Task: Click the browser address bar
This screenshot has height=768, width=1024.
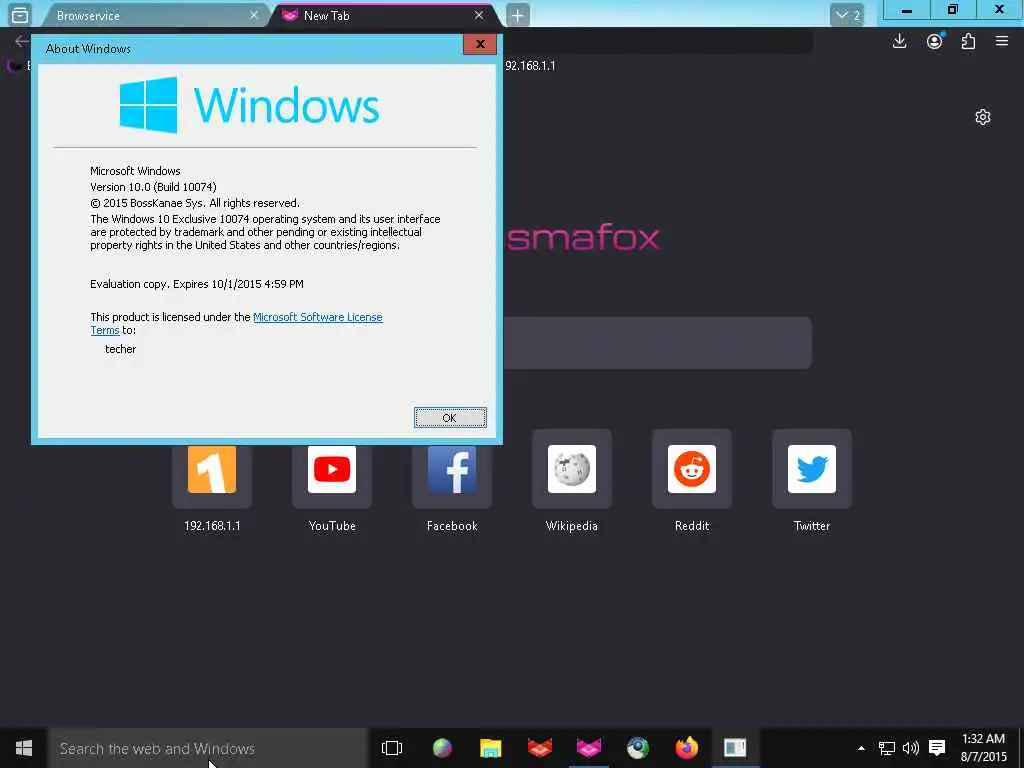Action: point(657,42)
